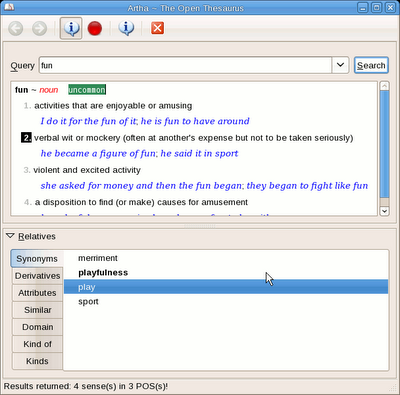Go back with the left arrow toolbar icon
The height and width of the screenshot is (395, 400).
16,28
